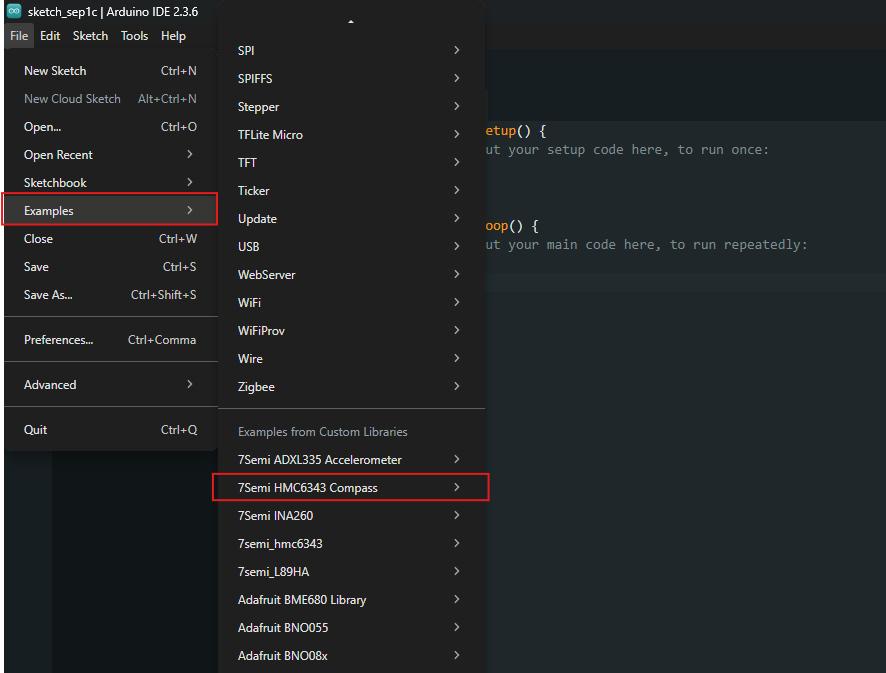Expand SPIFFS examples
886x673 pixels.
(351, 79)
